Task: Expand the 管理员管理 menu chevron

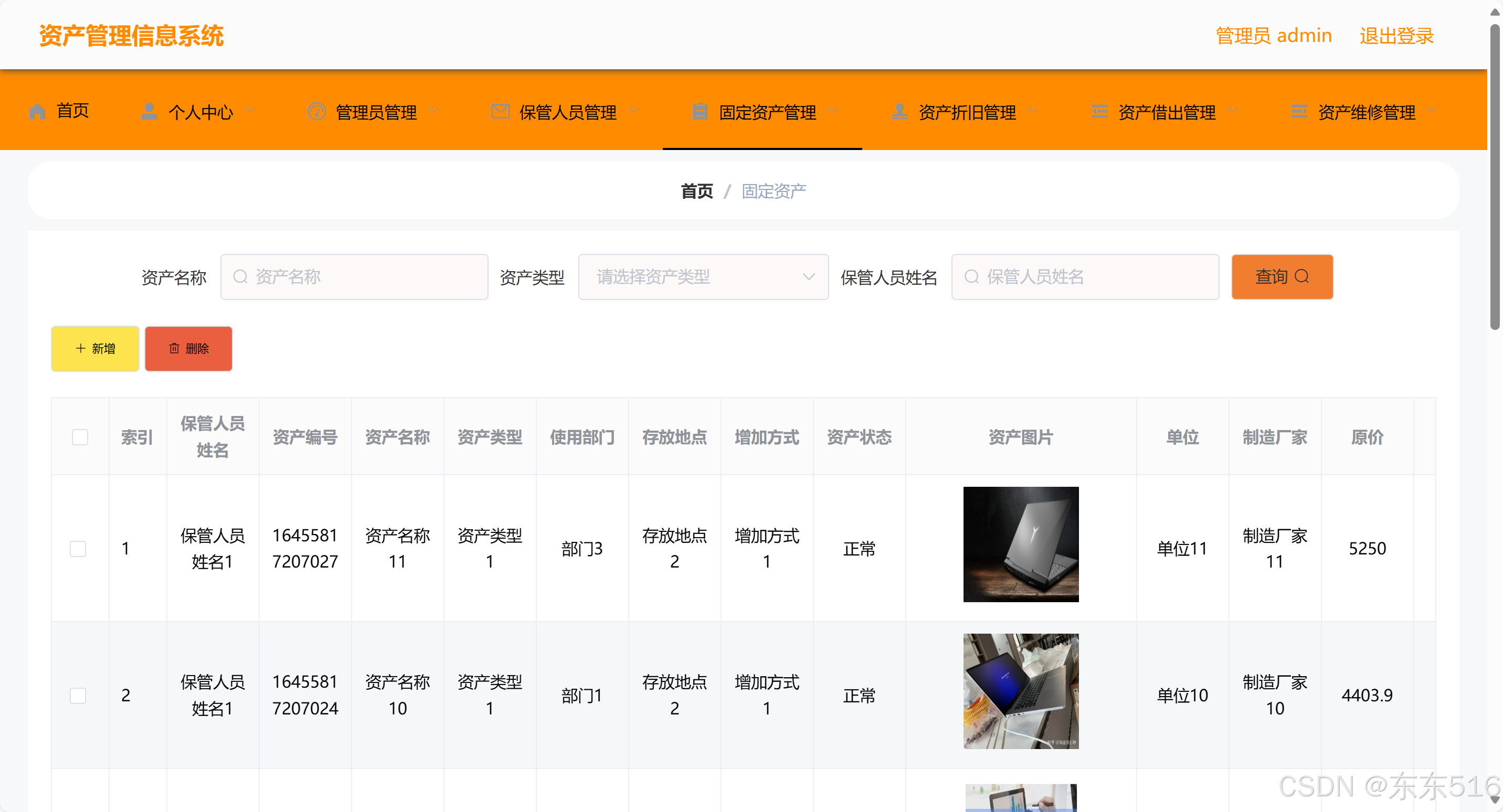Action: (x=433, y=111)
